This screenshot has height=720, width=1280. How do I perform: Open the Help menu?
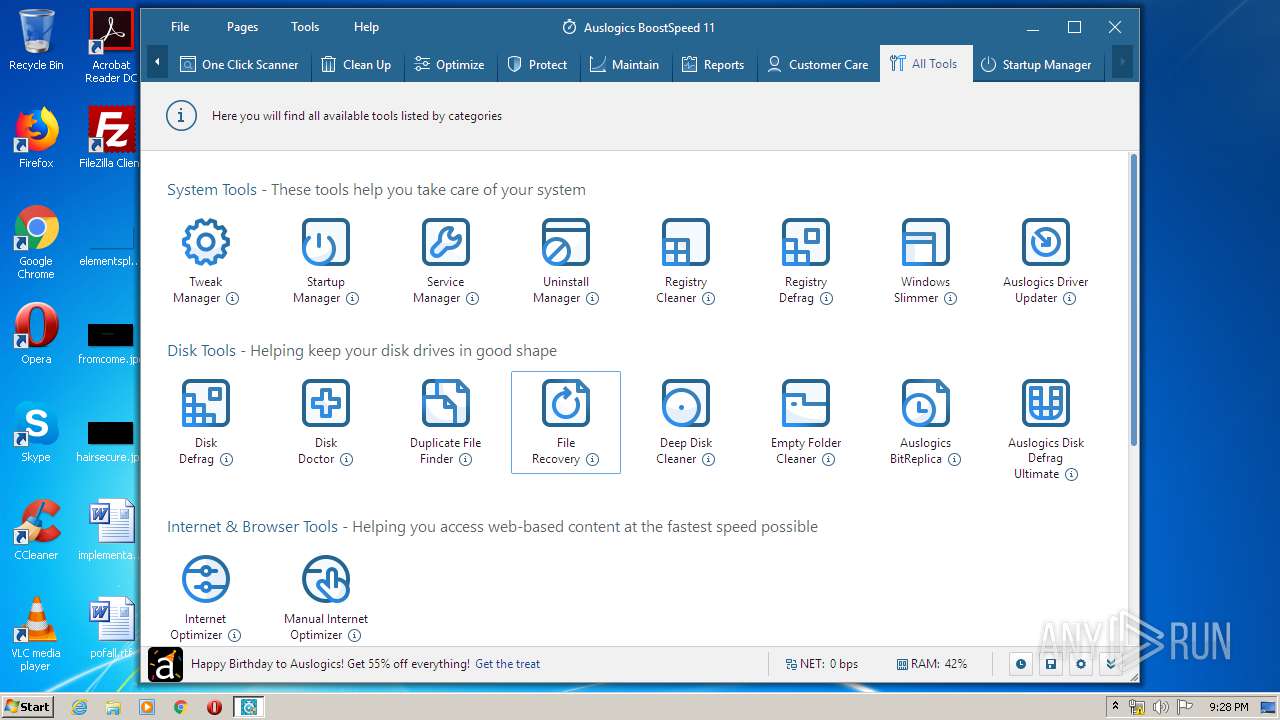[366, 27]
